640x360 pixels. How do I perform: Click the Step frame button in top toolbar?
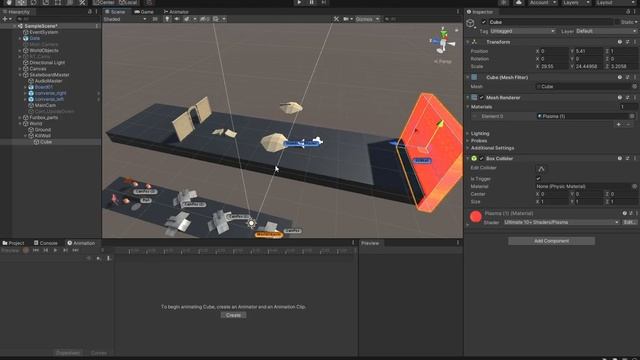pos(324,2)
